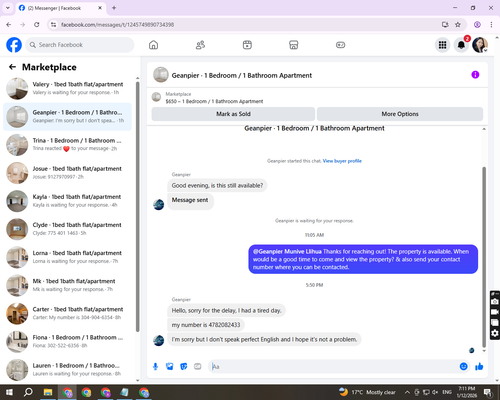Open Lauren's 1 Bedroom conversation

pos(67,370)
